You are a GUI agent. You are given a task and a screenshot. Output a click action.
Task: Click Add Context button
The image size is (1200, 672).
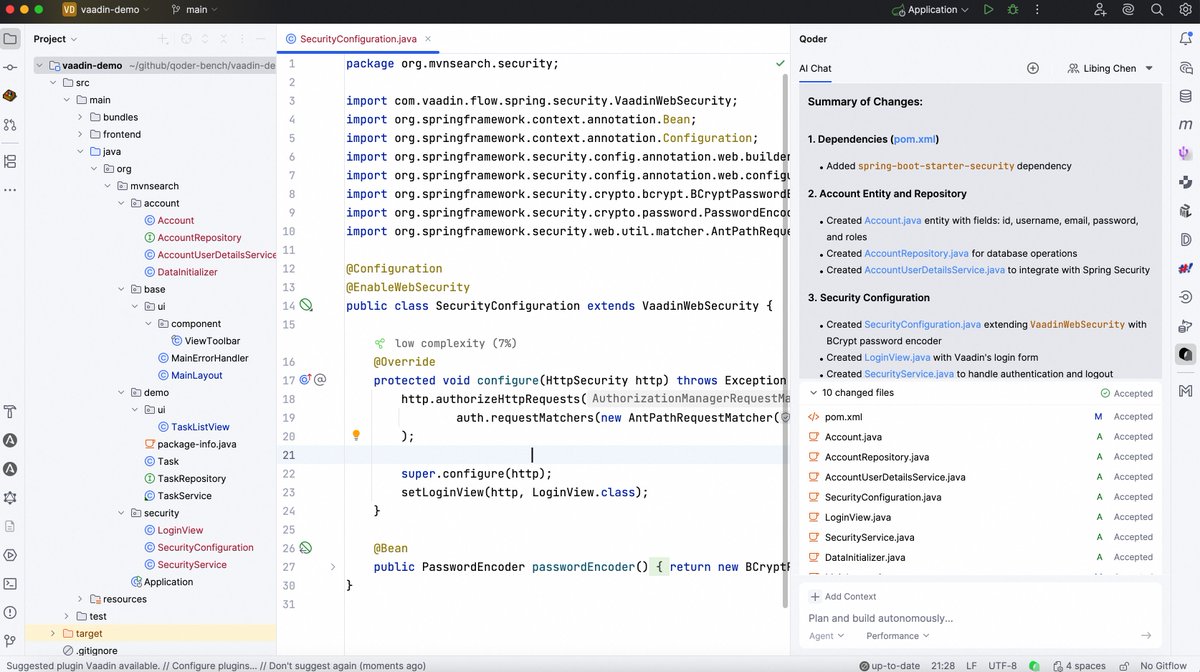point(843,596)
